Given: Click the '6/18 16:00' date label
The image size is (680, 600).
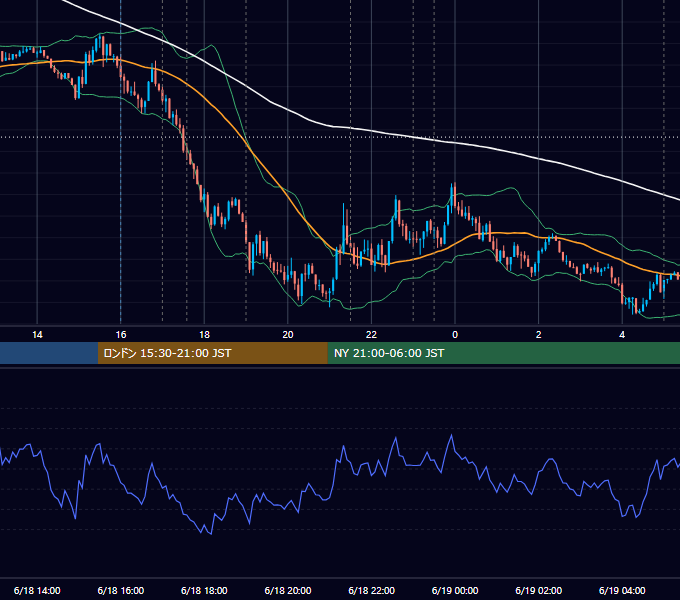Looking at the screenshot, I should [121, 590].
